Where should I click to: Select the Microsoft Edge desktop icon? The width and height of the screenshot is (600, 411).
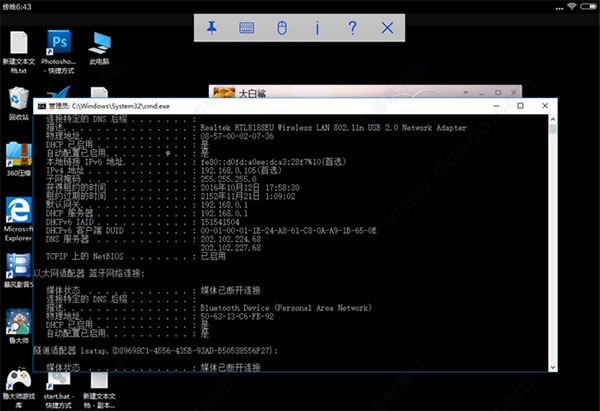click(x=19, y=219)
